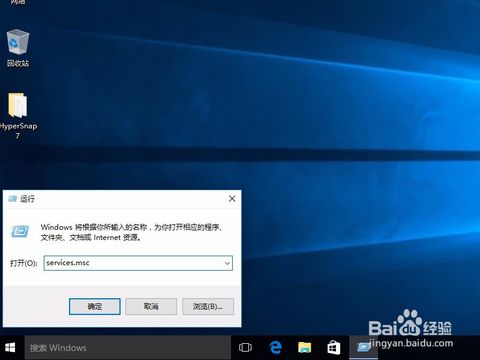Viewport: 480px width, 360px height.
Task: Click the 搜索 Windows search box
Action: click(128, 348)
